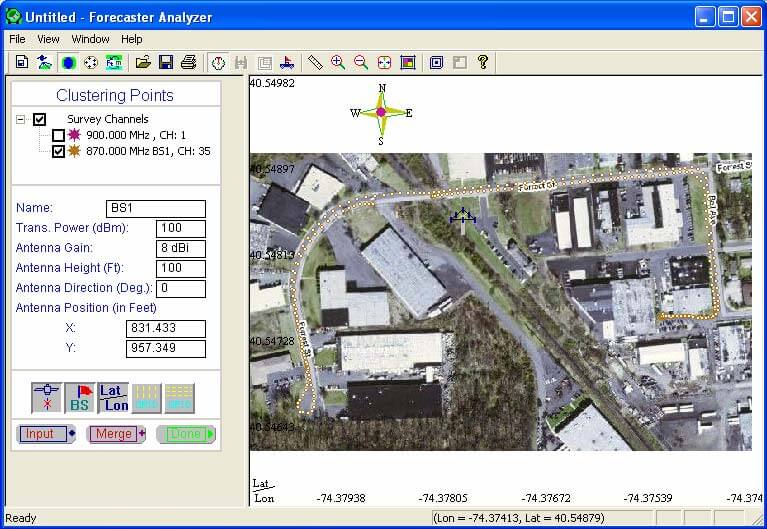This screenshot has width=767, height=529.
Task: Uncheck the 870.000 MHz BS1 checkbox
Action: 58,151
